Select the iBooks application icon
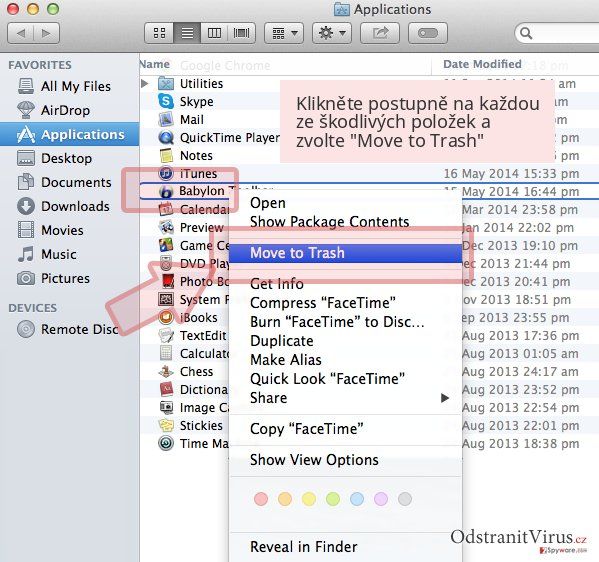The image size is (599, 562). click(166, 317)
